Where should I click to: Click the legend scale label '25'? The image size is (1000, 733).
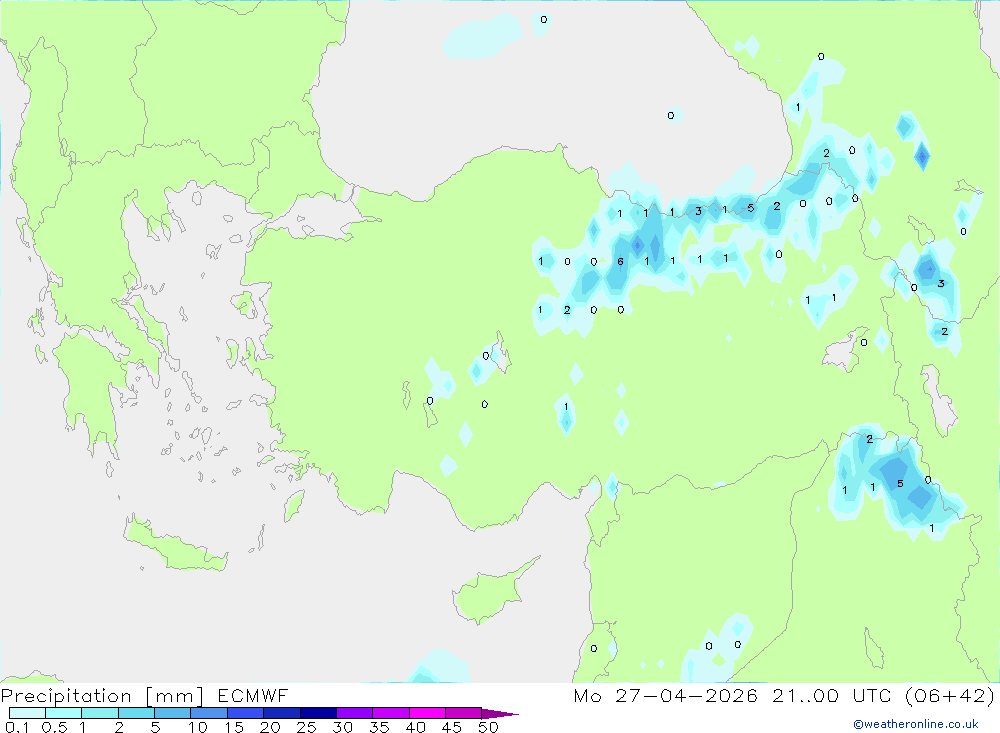point(306,727)
